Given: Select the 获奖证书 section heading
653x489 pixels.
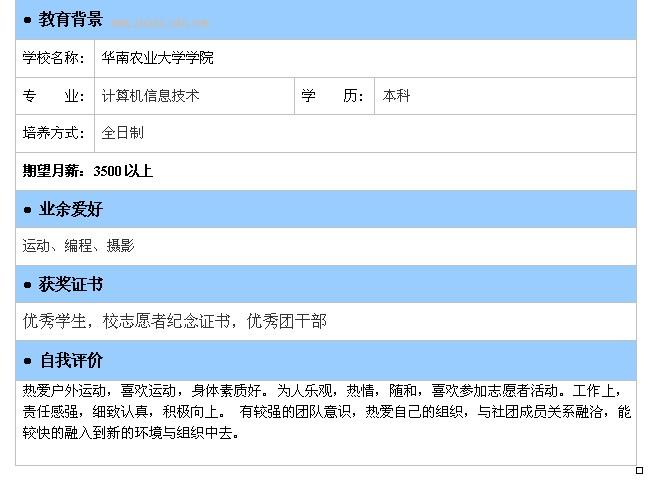Looking at the screenshot, I should pyautogui.click(x=70, y=285).
